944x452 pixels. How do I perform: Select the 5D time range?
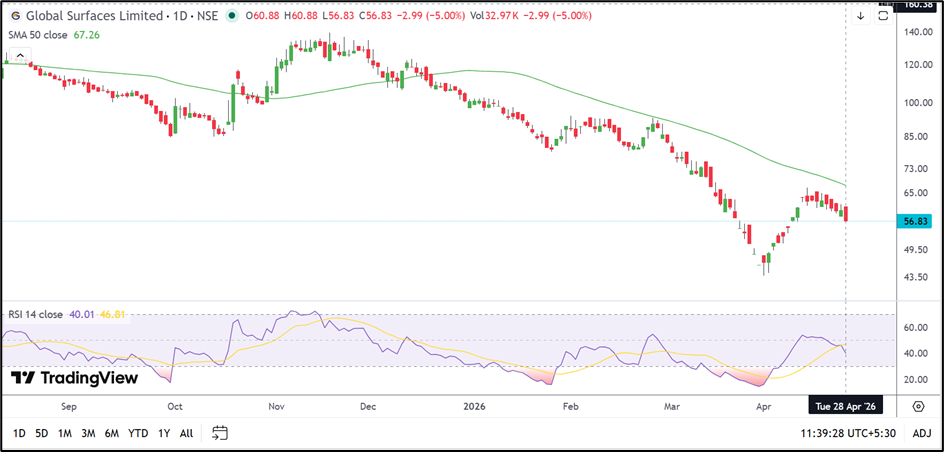(x=41, y=433)
